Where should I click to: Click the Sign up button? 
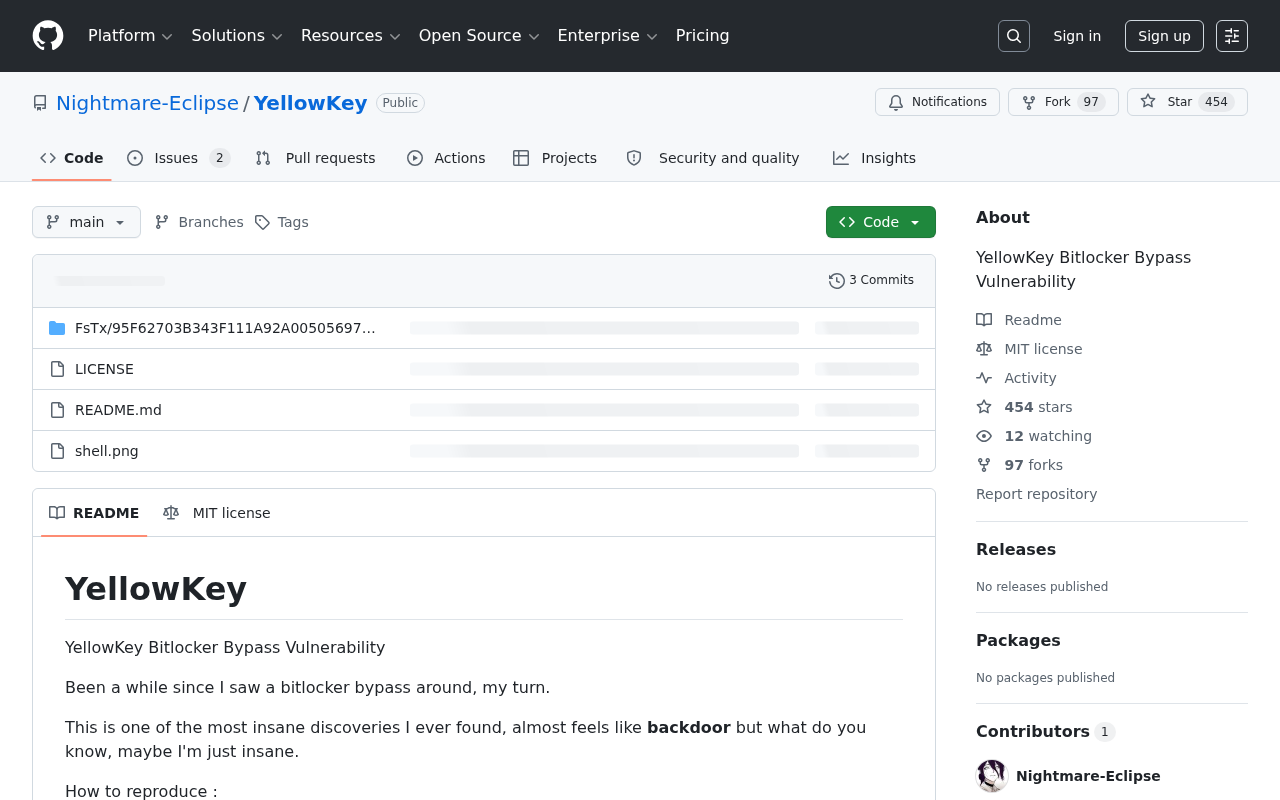(1164, 36)
